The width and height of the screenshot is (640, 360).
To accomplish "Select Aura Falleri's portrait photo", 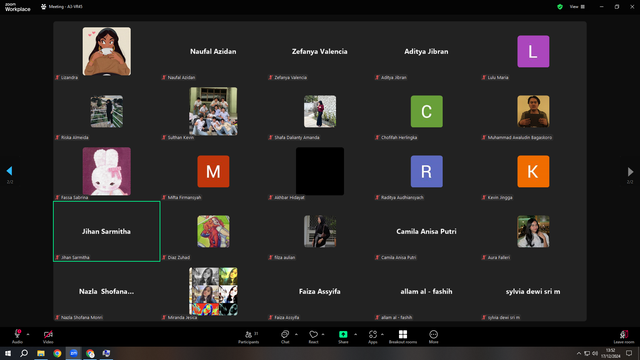I will [x=533, y=231].
